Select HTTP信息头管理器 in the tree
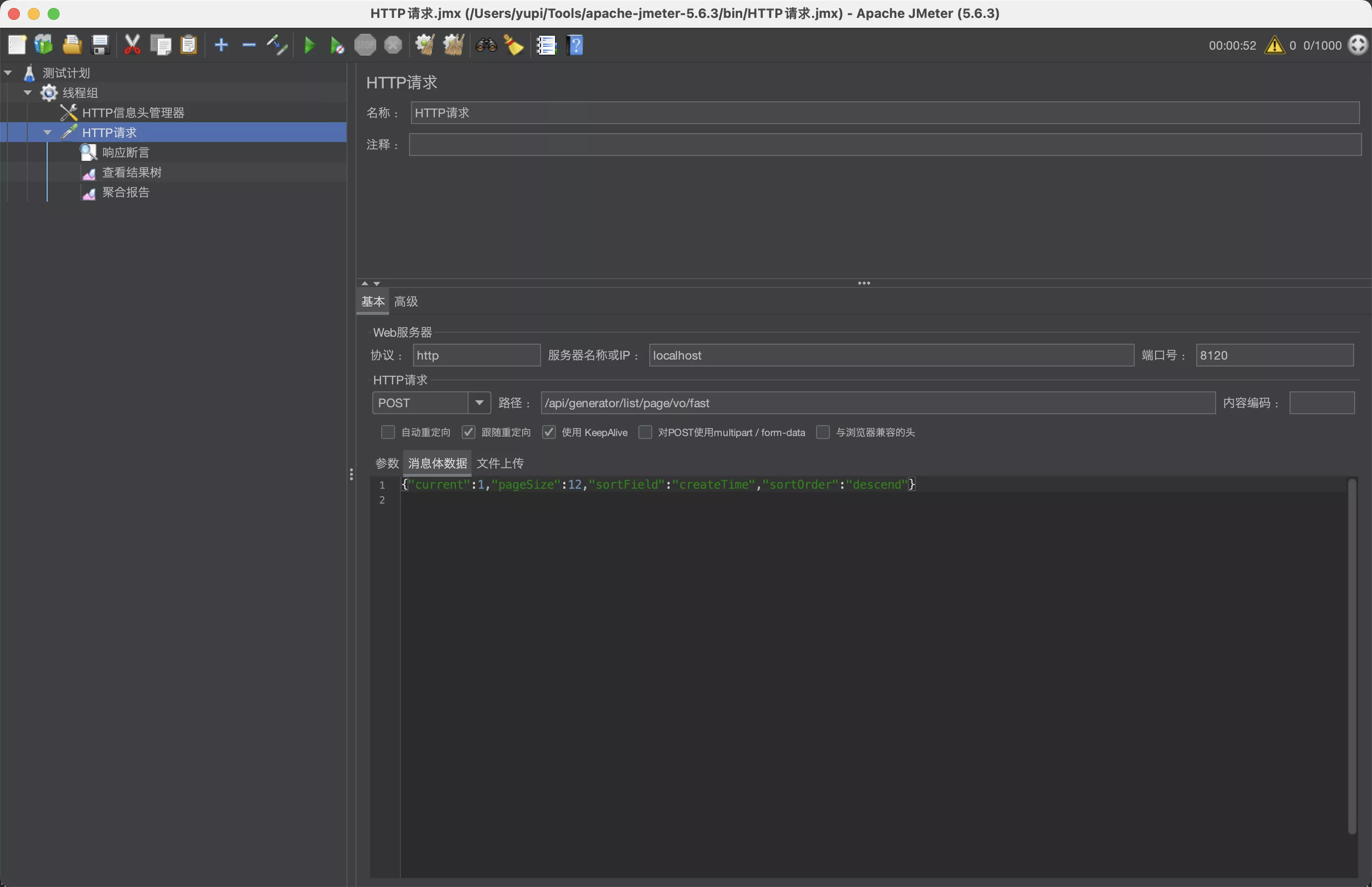Image resolution: width=1372 pixels, height=887 pixels. pos(133,112)
